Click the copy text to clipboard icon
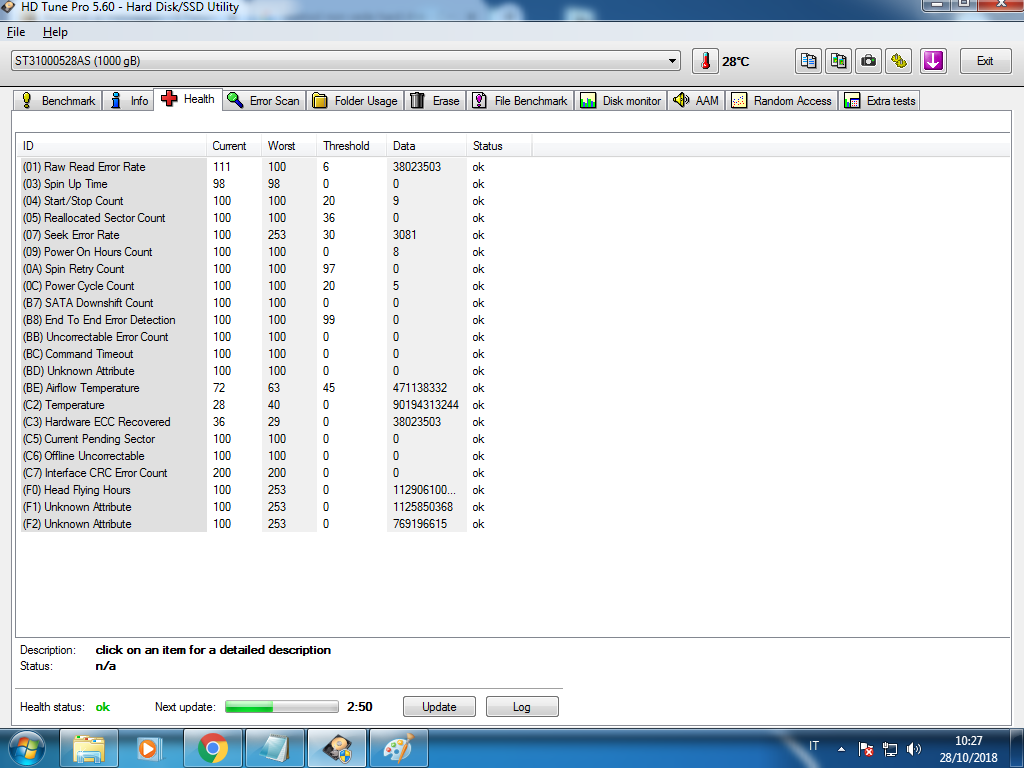This screenshot has height=768, width=1024. (x=808, y=61)
